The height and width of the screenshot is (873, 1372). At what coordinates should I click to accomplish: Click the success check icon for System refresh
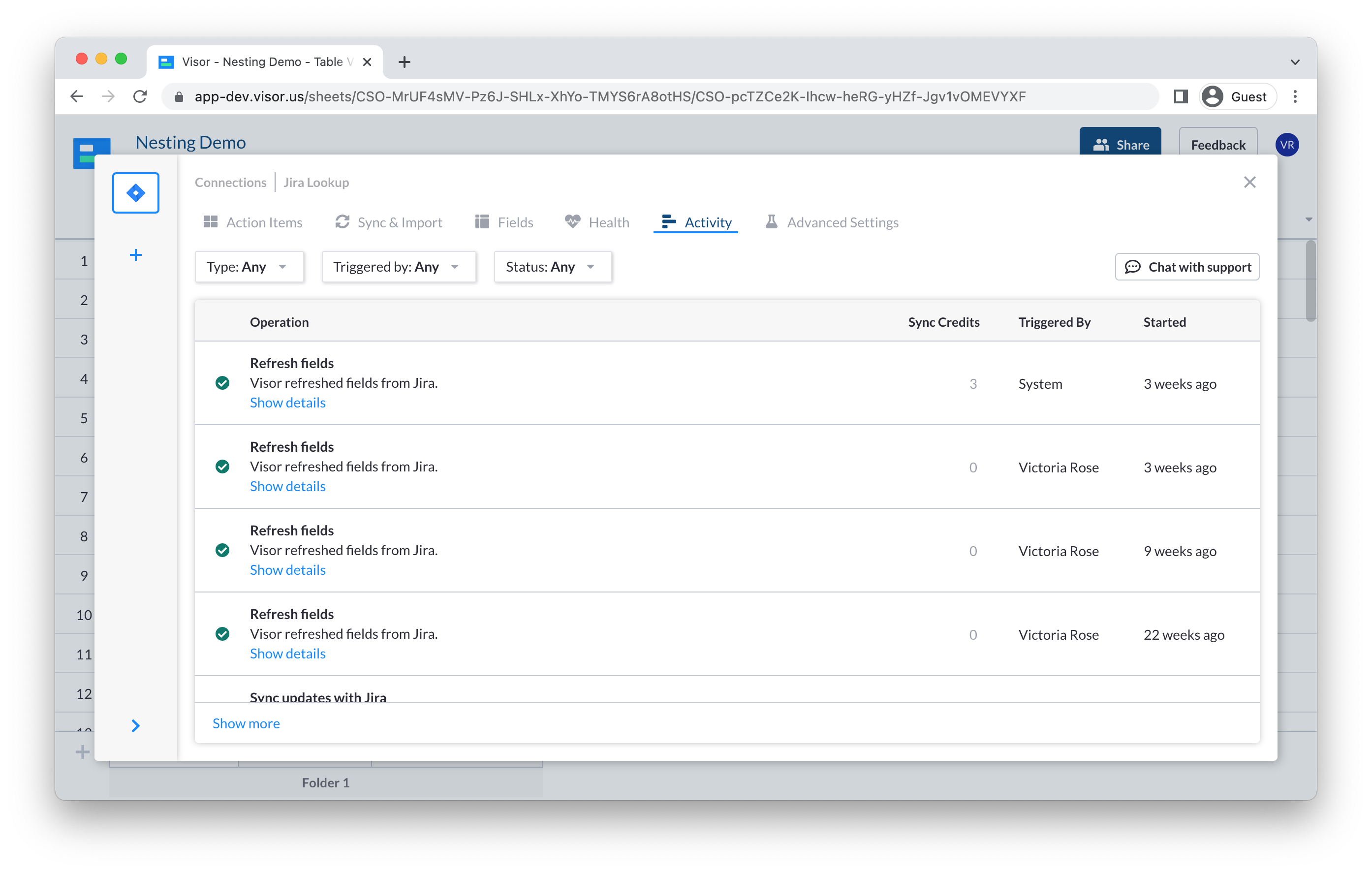tap(222, 383)
